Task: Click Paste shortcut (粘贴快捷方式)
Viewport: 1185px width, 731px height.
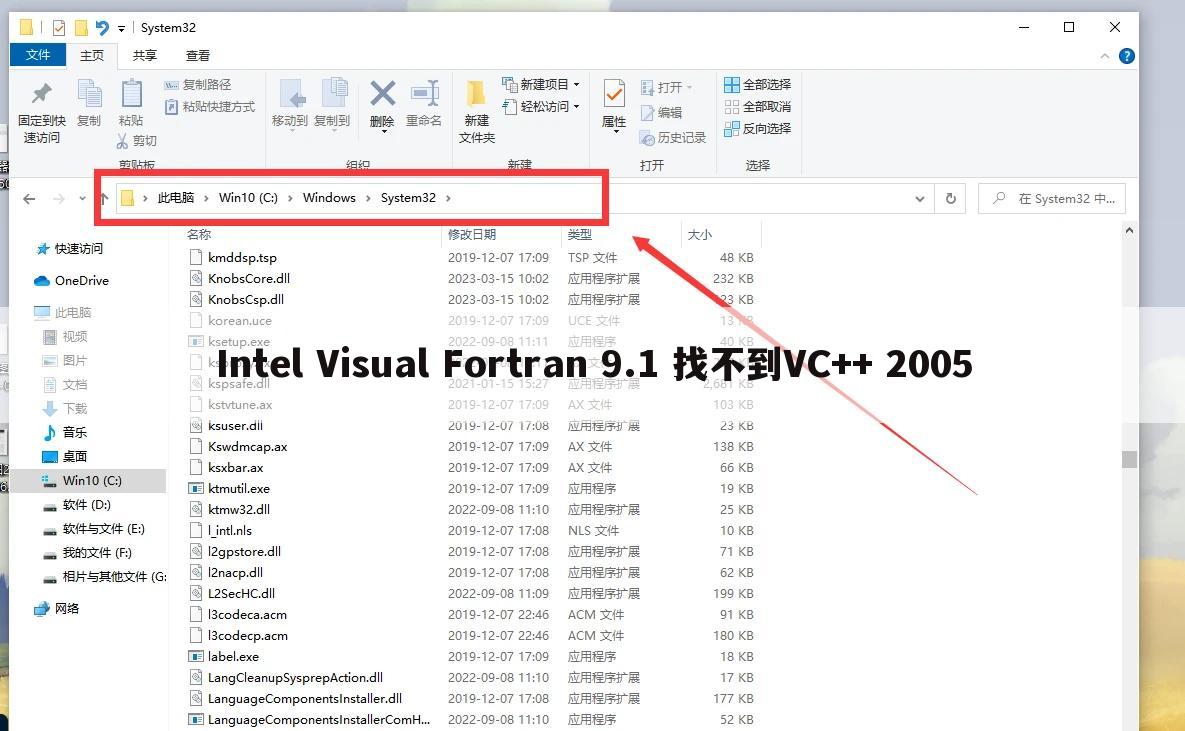Action: (x=209, y=107)
